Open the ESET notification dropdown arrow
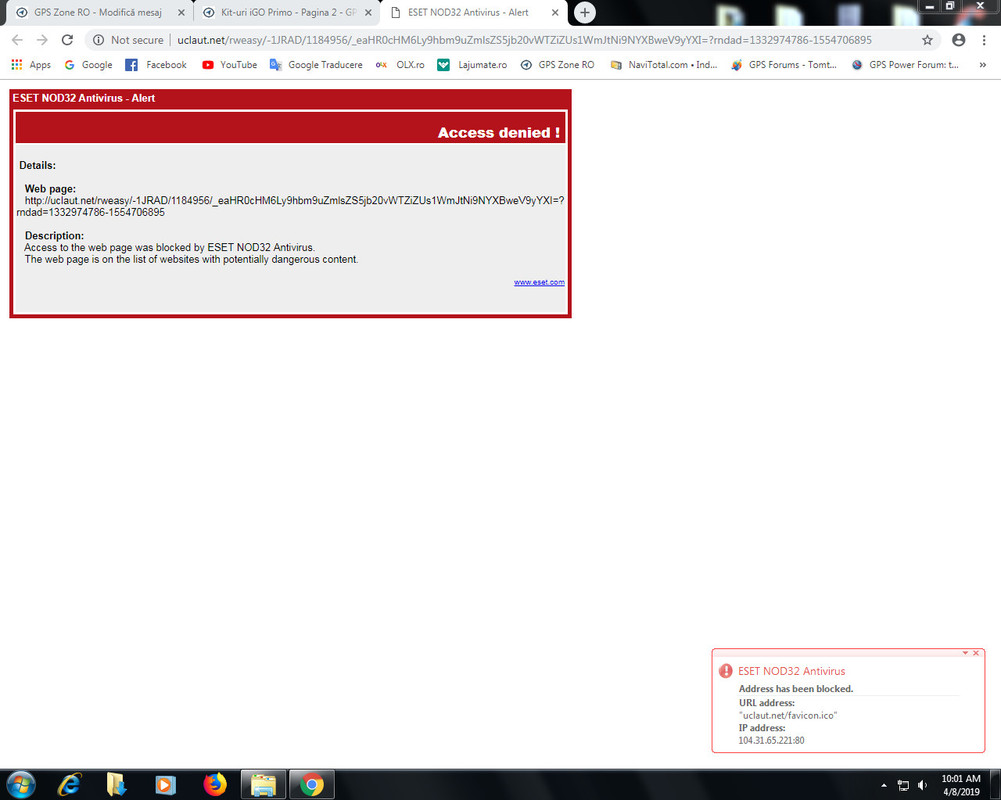 (x=965, y=653)
